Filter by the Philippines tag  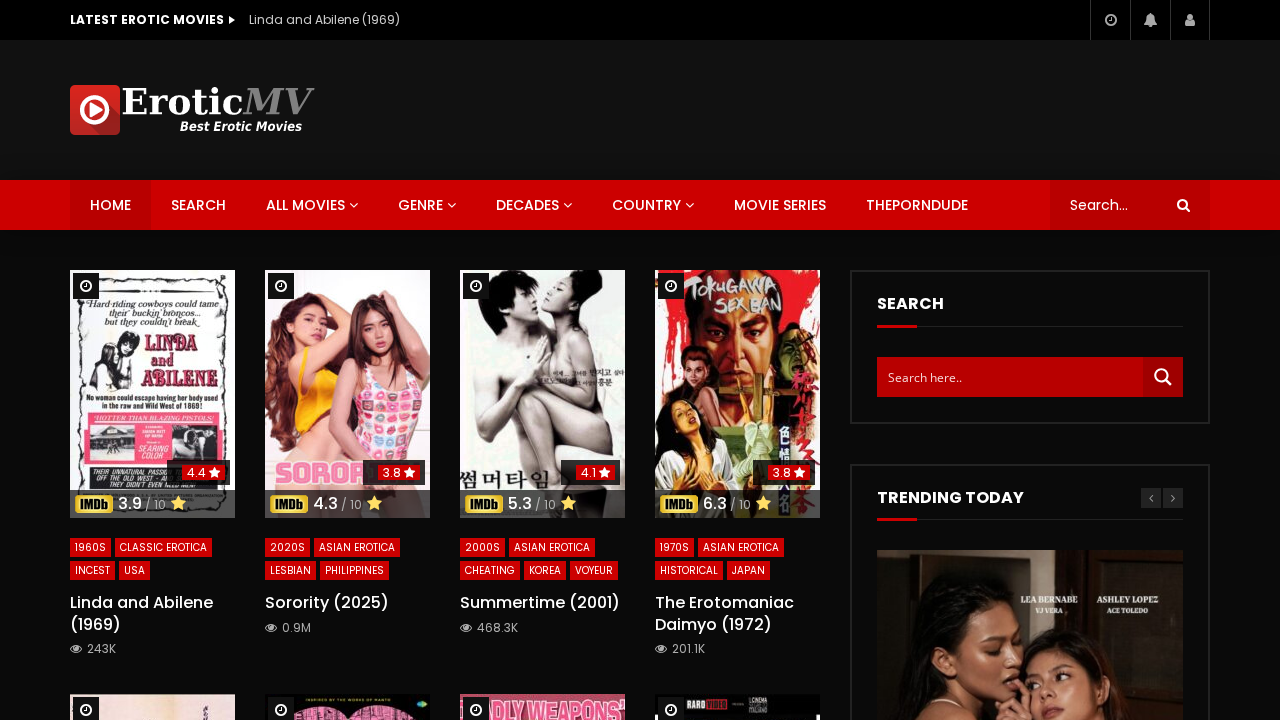(x=354, y=570)
